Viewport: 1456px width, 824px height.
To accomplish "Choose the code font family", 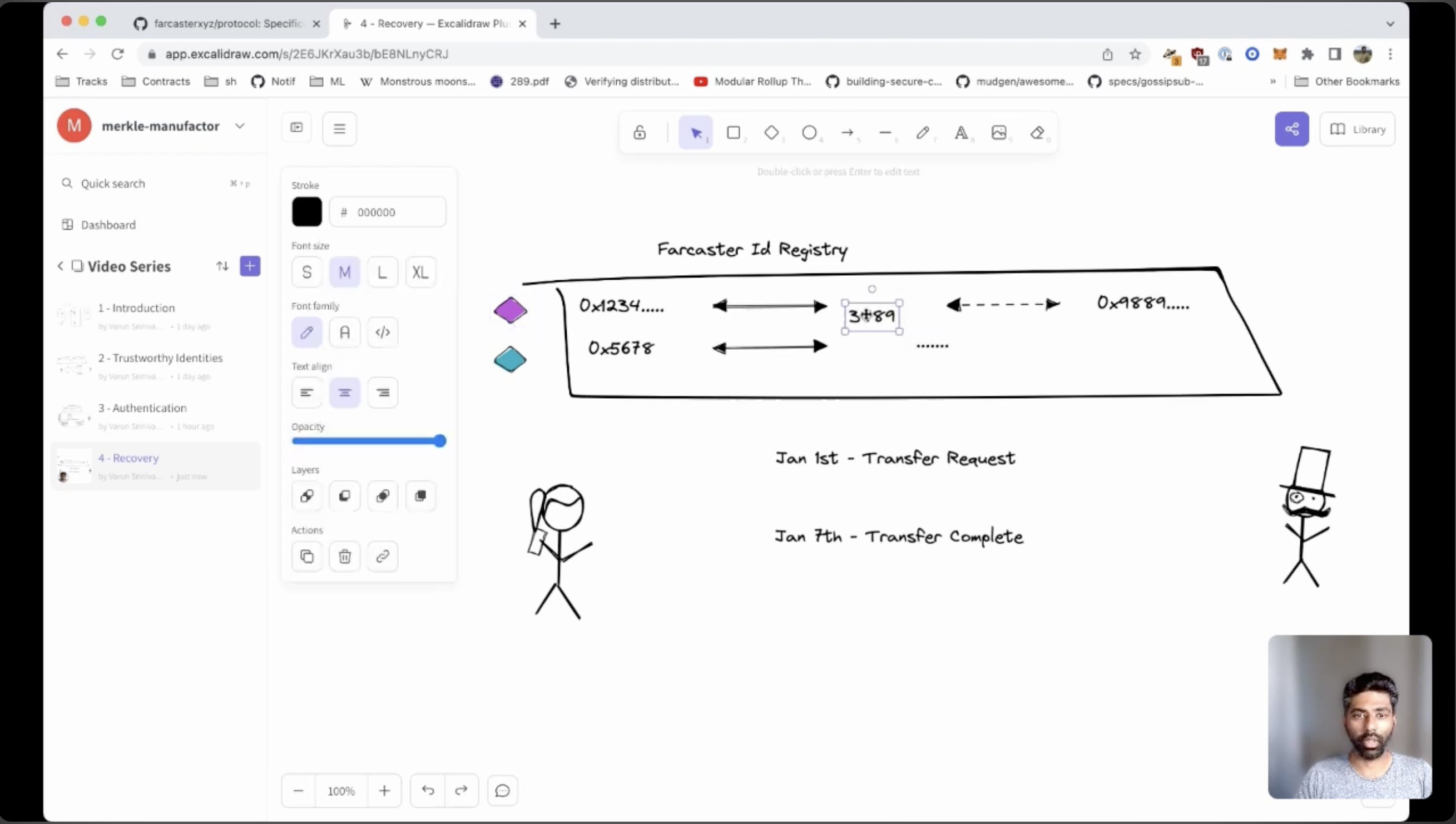I will [x=383, y=332].
